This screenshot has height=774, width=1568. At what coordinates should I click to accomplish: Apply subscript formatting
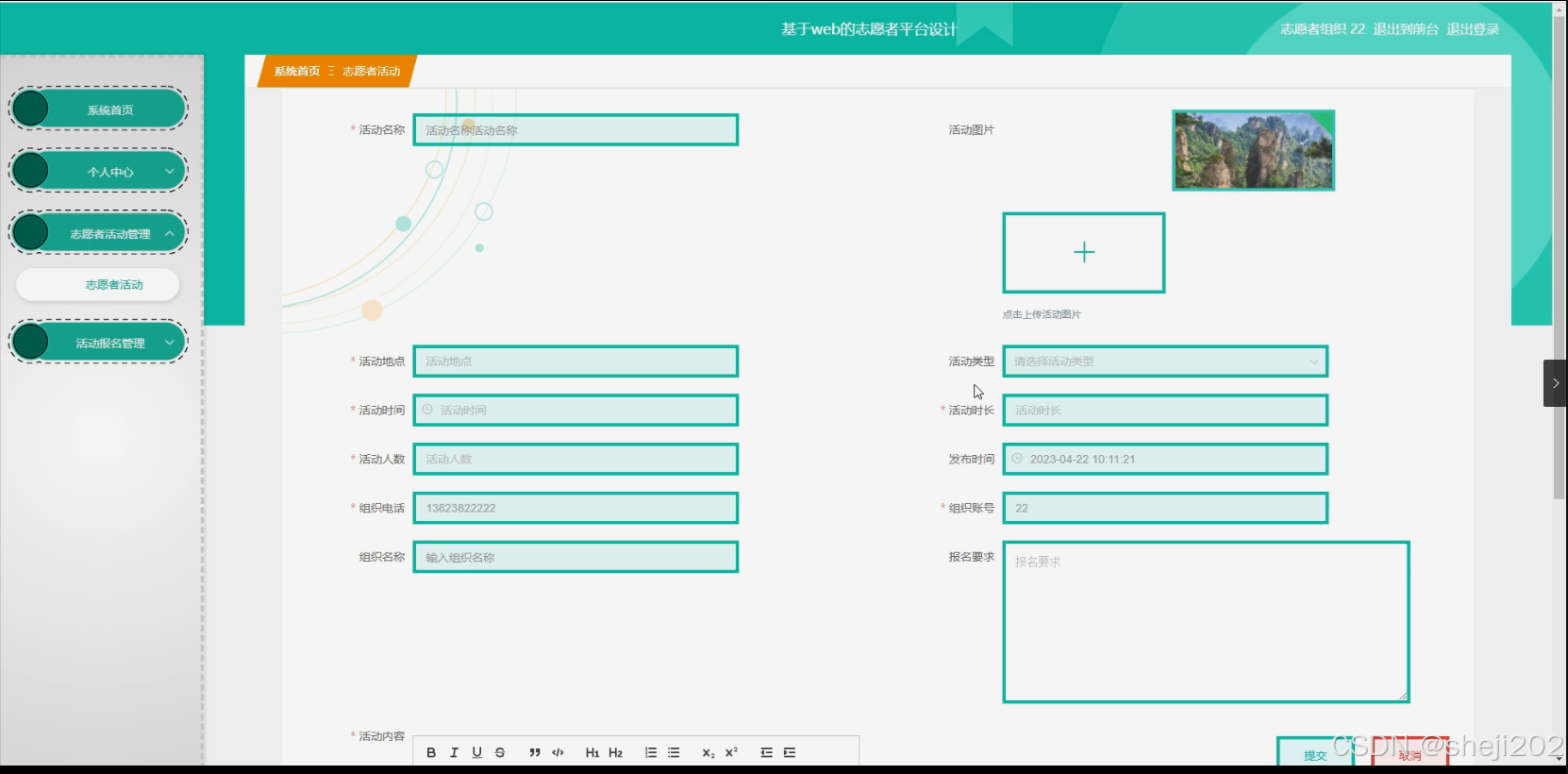pos(709,752)
